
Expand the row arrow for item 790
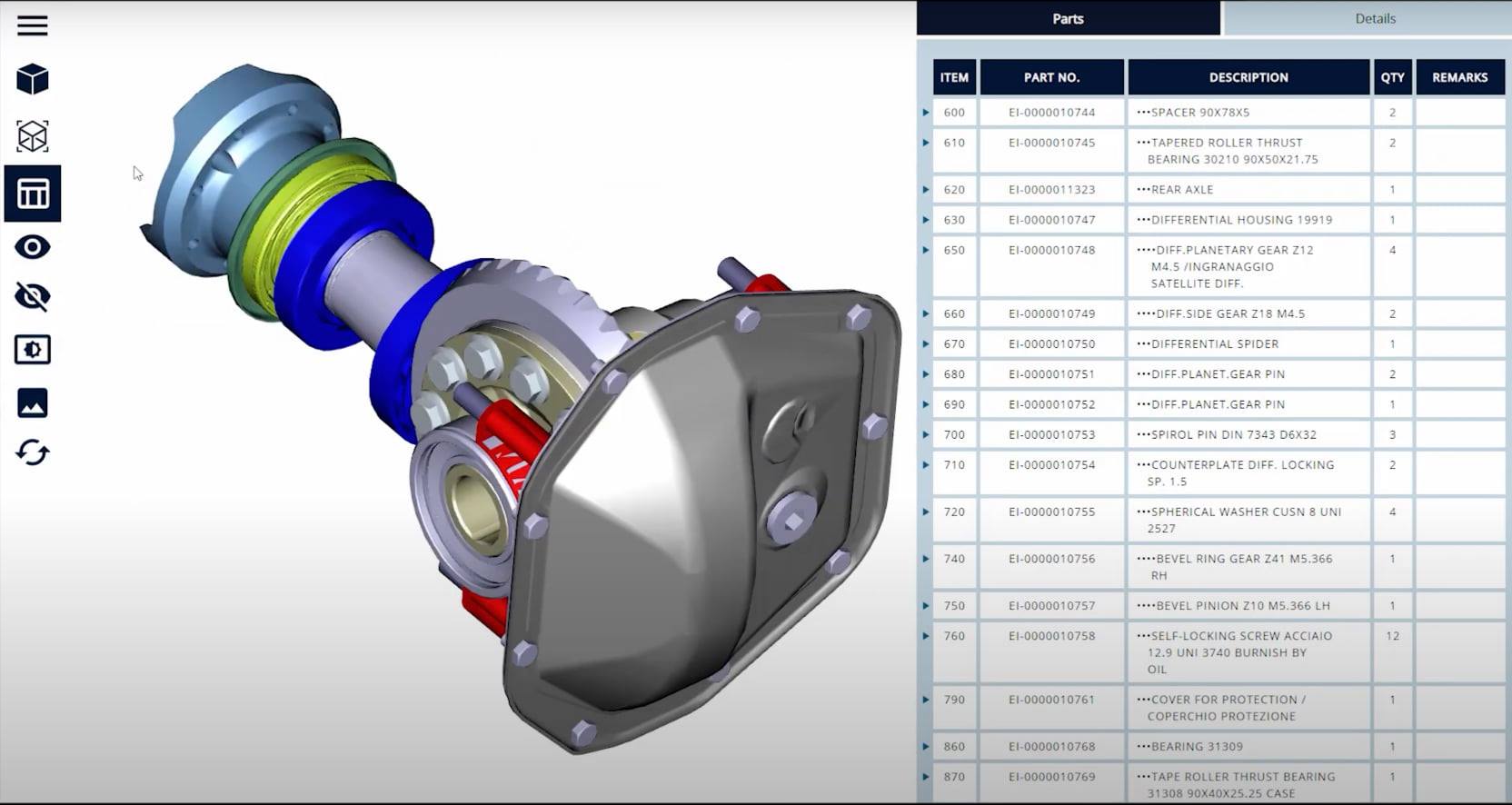[926, 700]
